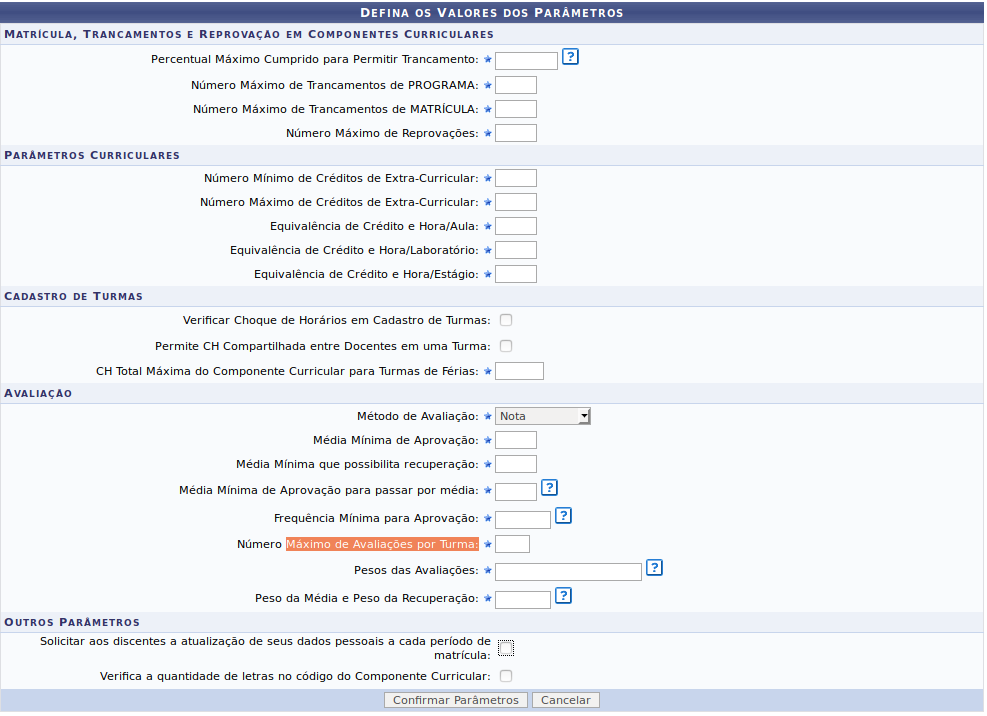Viewport: 987px width, 716px height.
Task: Toggle Verifica quantidade de letras no código checkbox
Action: (x=506, y=676)
